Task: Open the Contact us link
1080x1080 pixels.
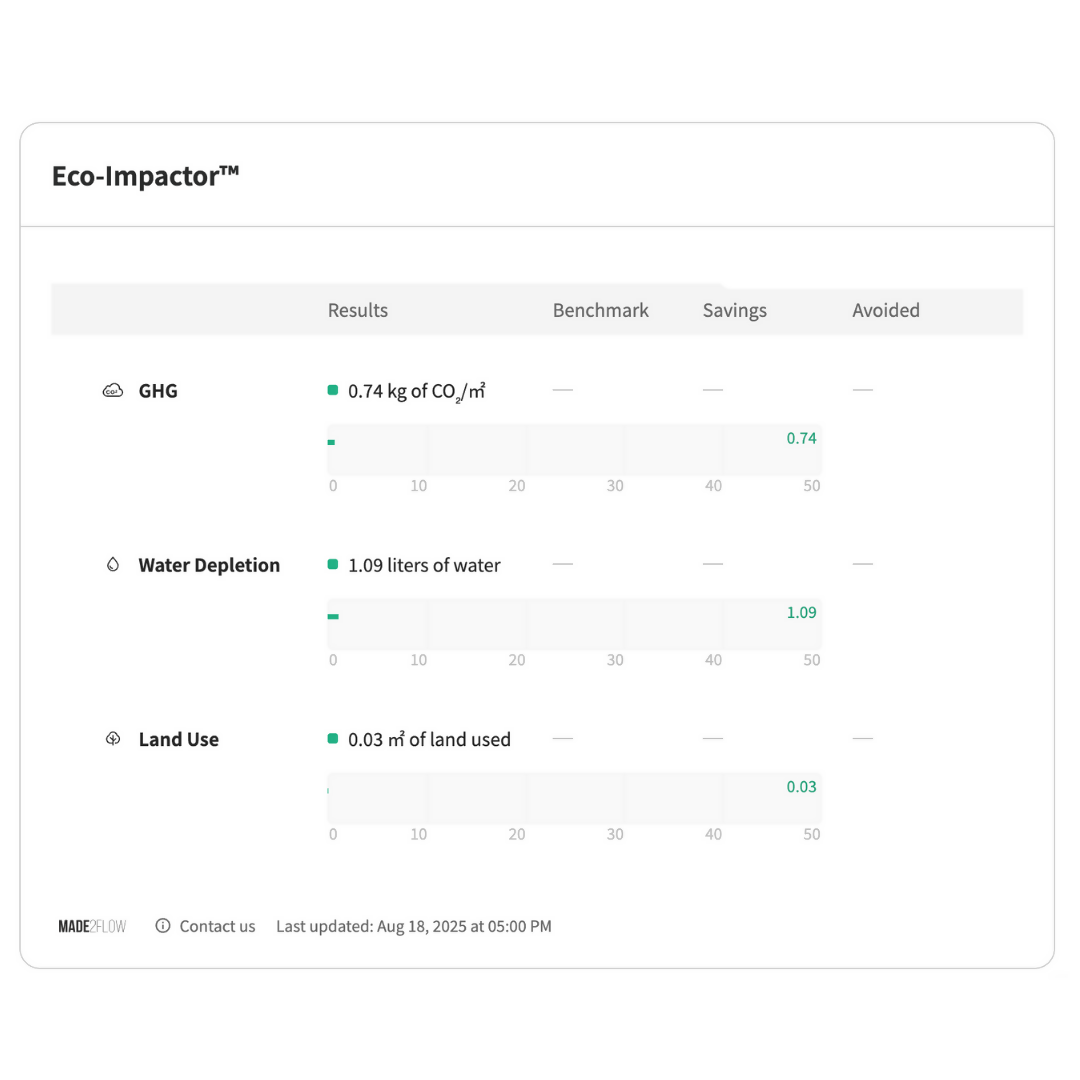Action: (217, 926)
